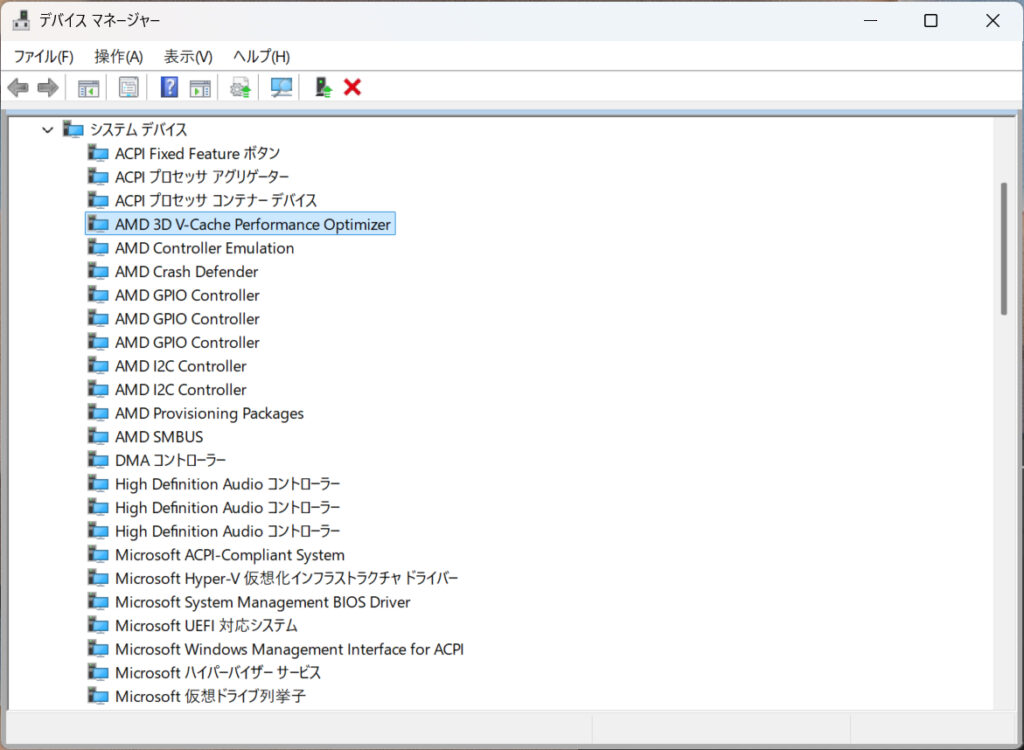1024x750 pixels.
Task: Select ACPI Fixed Feature ボタン
Action: click(197, 154)
